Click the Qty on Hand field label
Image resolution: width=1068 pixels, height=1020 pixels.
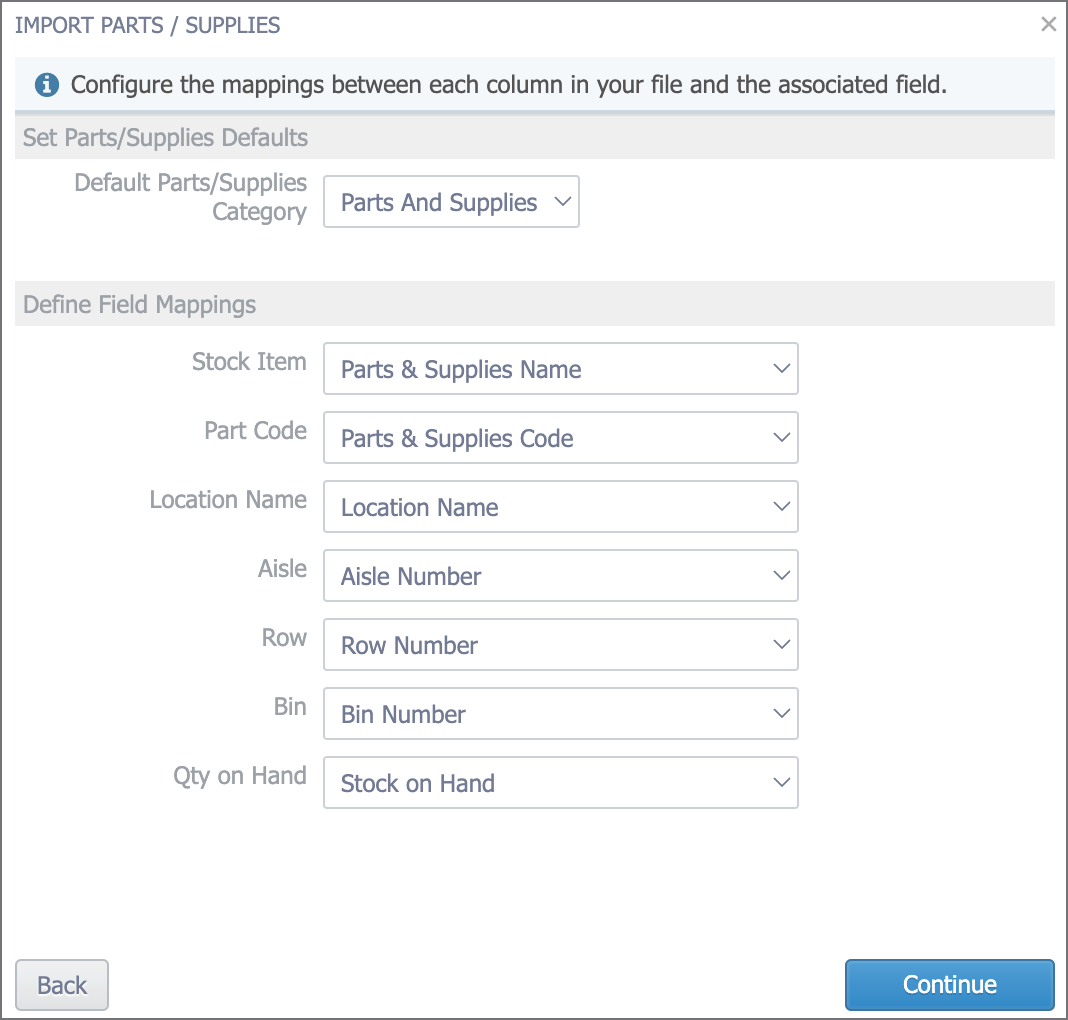240,776
